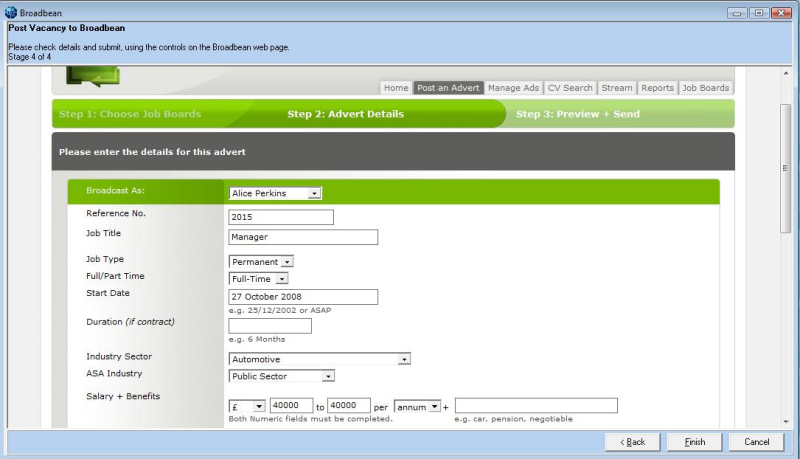800x459 pixels.
Task: Click the Job Title field containing Manager
Action: (x=303, y=237)
